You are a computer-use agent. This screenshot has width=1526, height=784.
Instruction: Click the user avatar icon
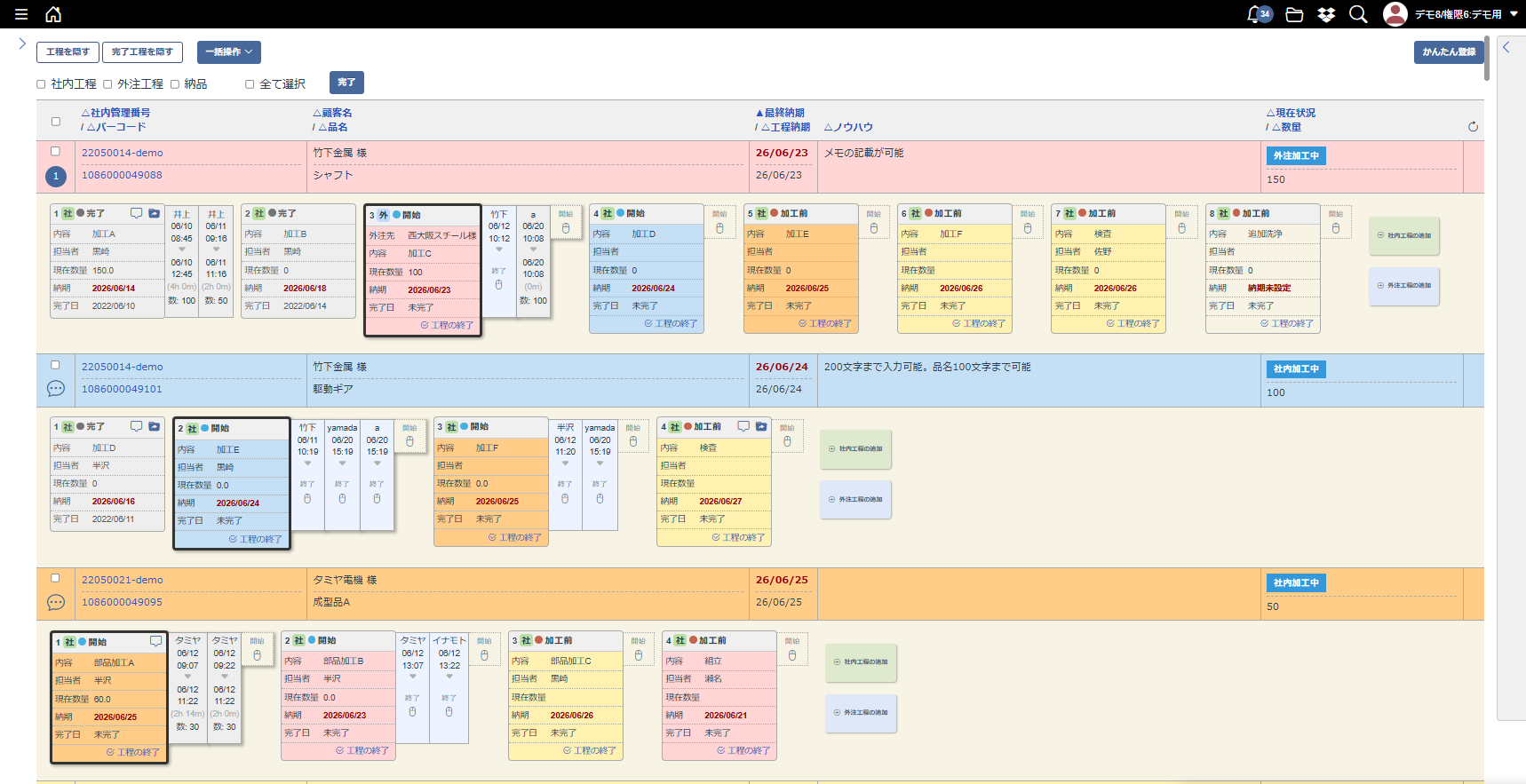[x=1395, y=14]
